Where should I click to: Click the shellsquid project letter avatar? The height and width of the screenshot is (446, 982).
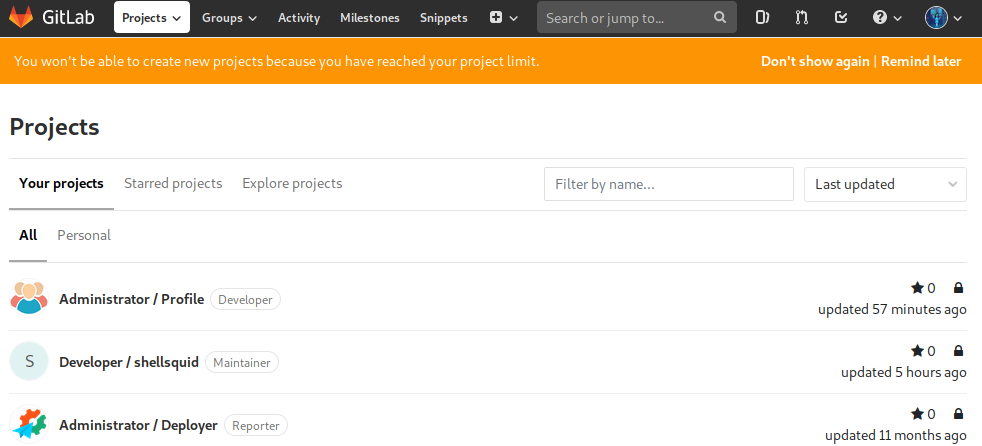point(29,362)
